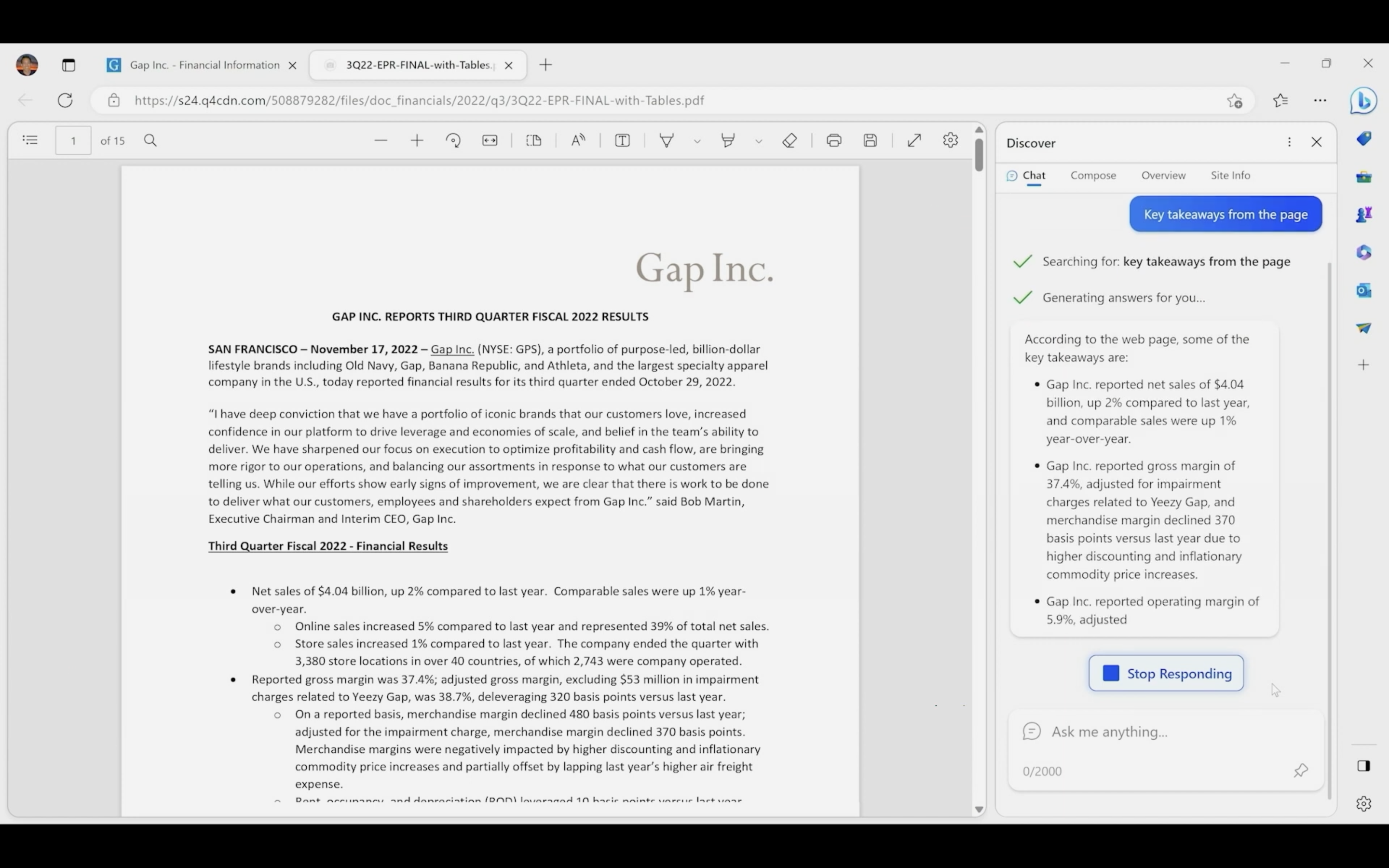Open the paper plane Drop sidebar icon
This screenshot has height=868, width=1389.
(x=1364, y=328)
